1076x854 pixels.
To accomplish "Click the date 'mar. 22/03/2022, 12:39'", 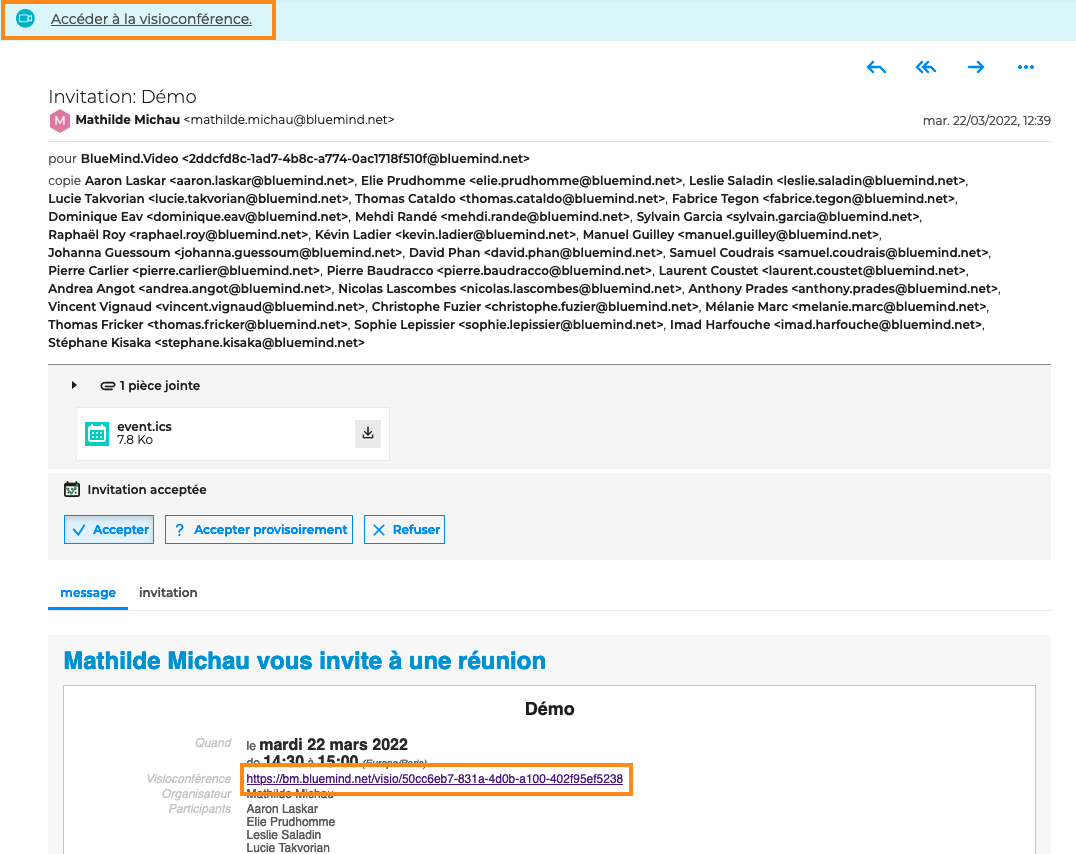I will tap(986, 121).
